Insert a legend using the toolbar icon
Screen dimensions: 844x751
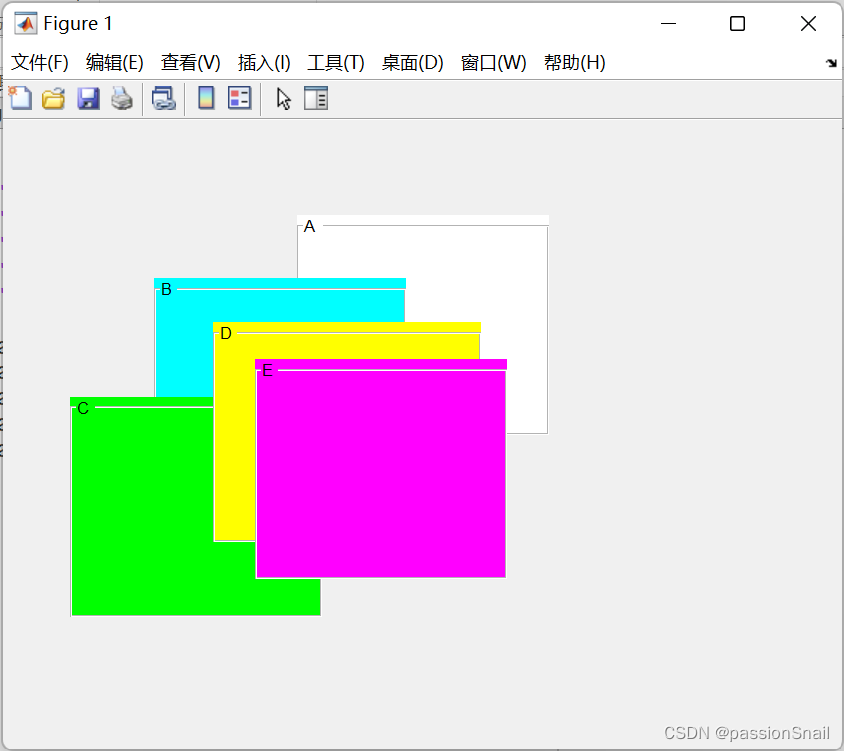click(240, 99)
